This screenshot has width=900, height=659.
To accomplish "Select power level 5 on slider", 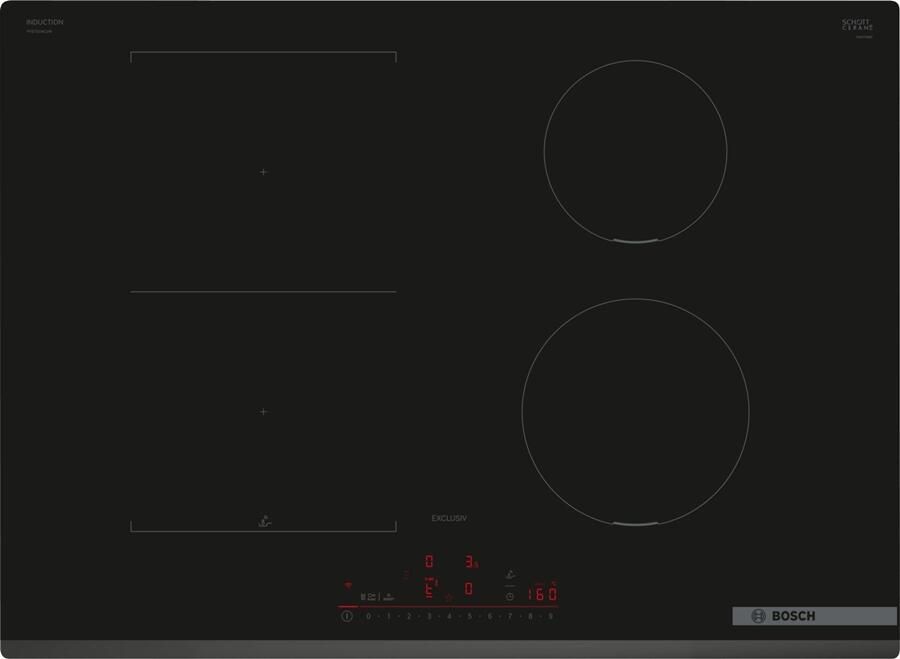I will [x=470, y=616].
